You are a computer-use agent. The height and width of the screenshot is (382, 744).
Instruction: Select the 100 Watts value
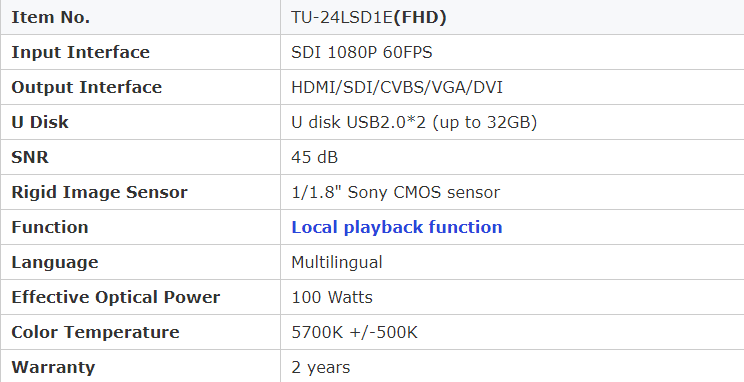(x=332, y=298)
